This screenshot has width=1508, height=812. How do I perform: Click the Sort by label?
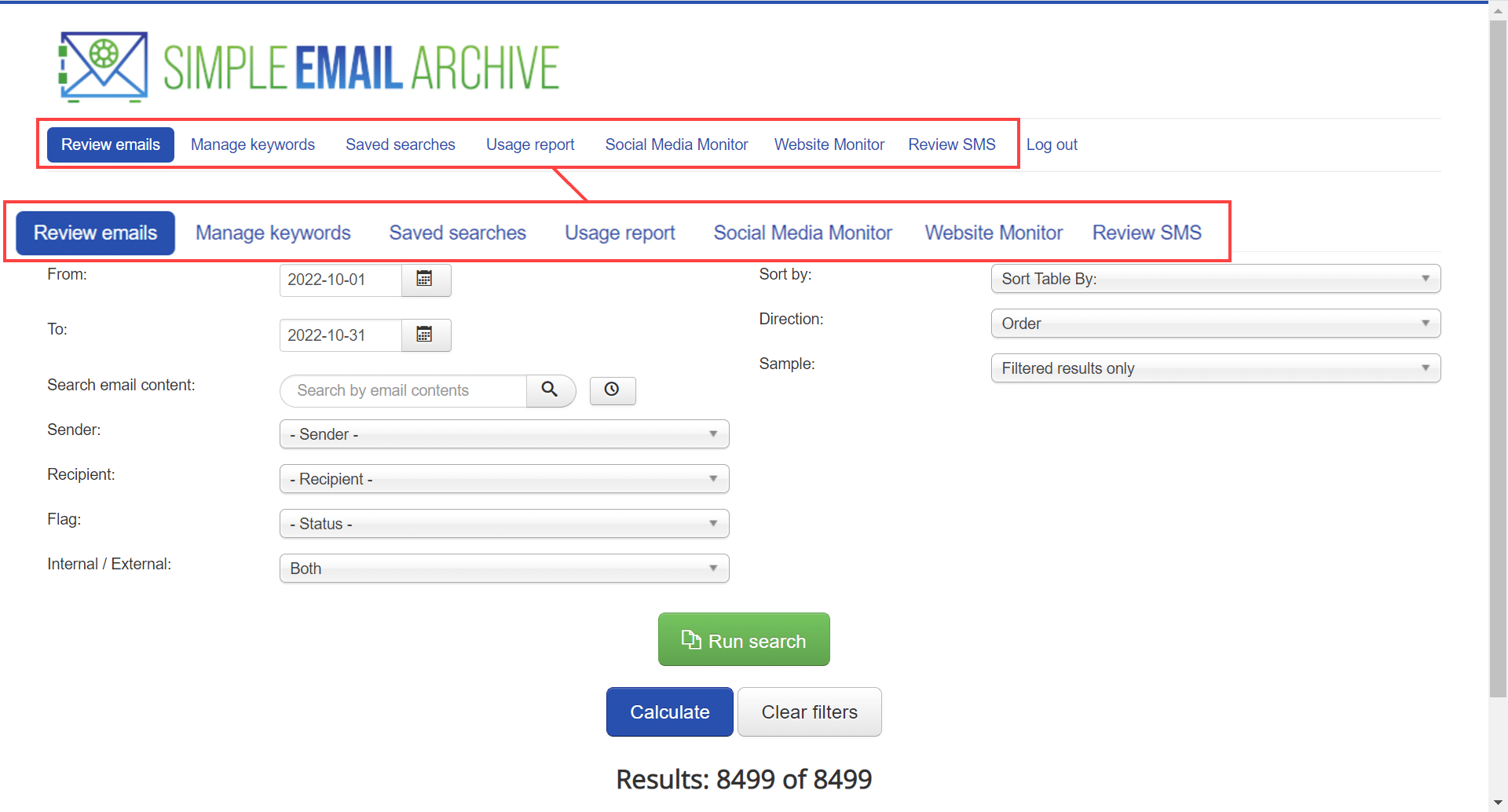[785, 274]
